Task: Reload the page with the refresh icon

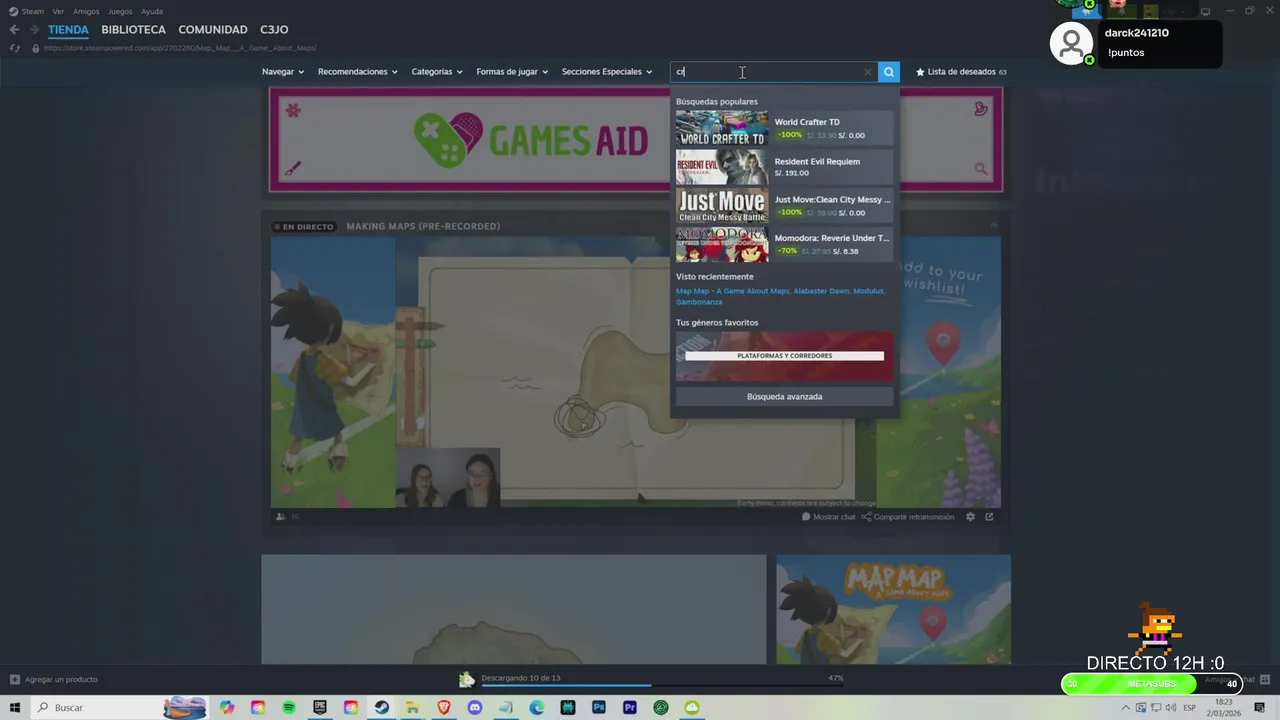Action: pos(14,48)
